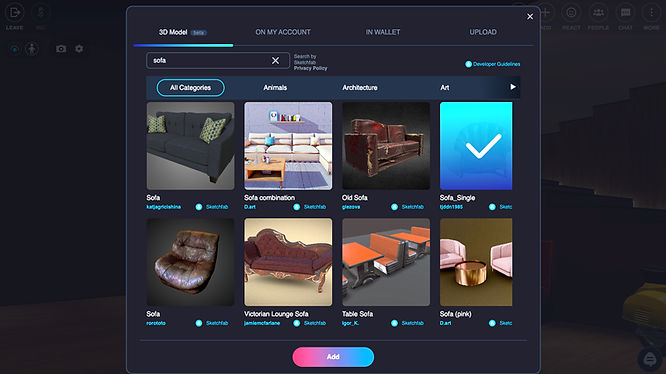Click the circular view icon beside avatar
The width and height of the screenshot is (666, 374).
15,49
